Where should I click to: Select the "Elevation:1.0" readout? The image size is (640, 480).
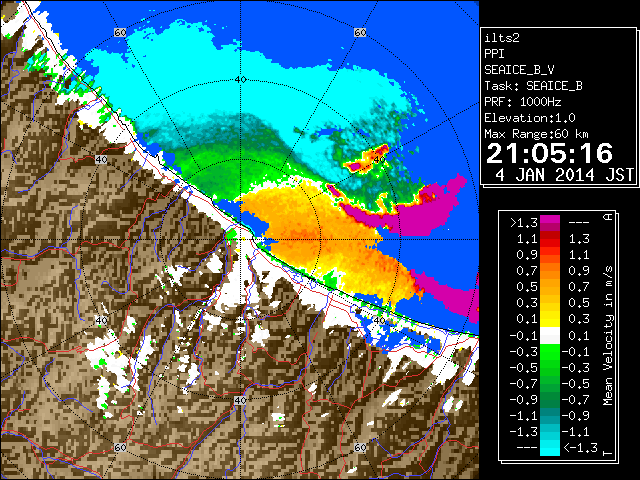pos(530,118)
